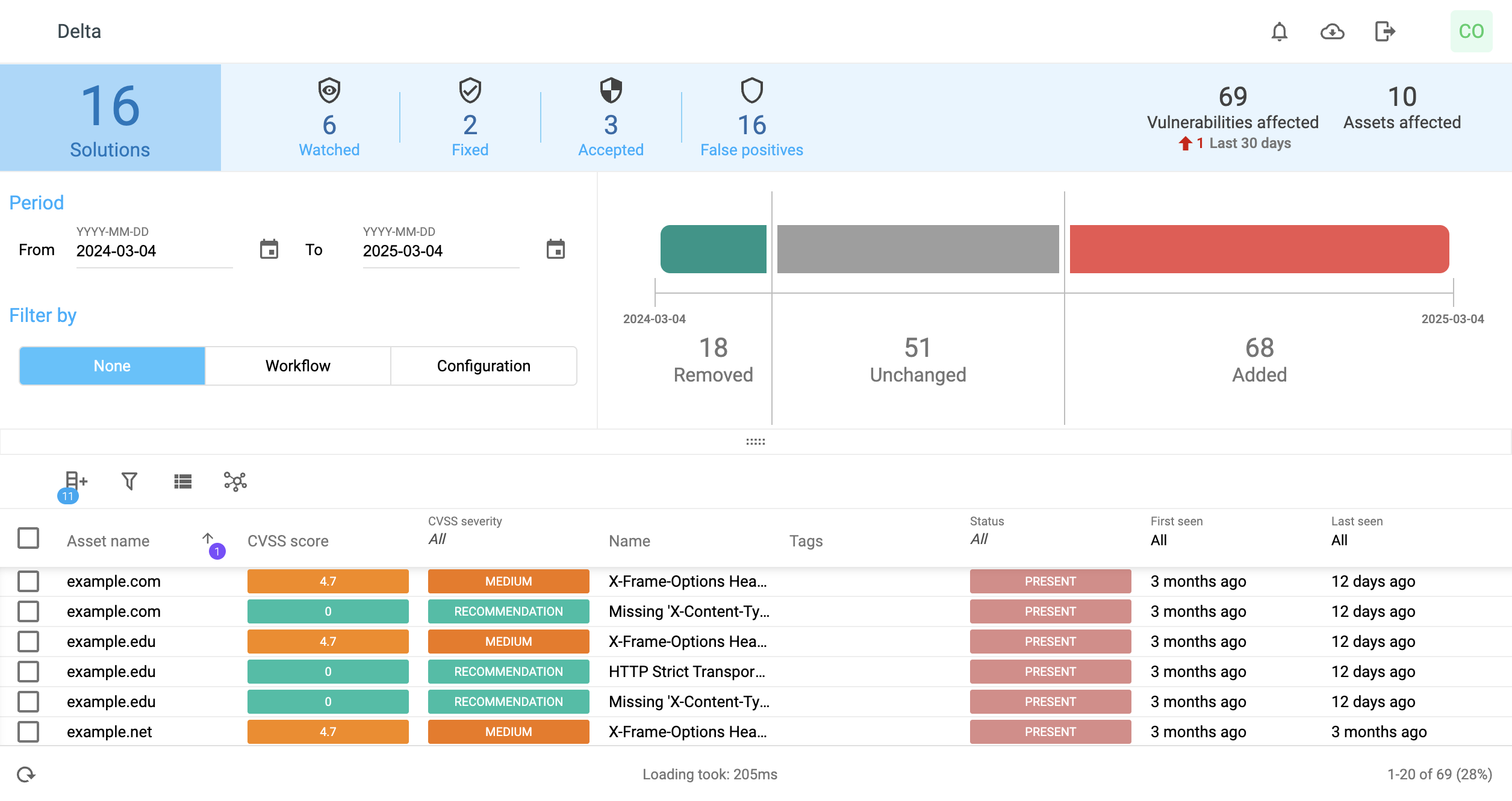Image resolution: width=1512 pixels, height=801 pixels.
Task: Open the From date calendar picker
Action: (x=269, y=249)
